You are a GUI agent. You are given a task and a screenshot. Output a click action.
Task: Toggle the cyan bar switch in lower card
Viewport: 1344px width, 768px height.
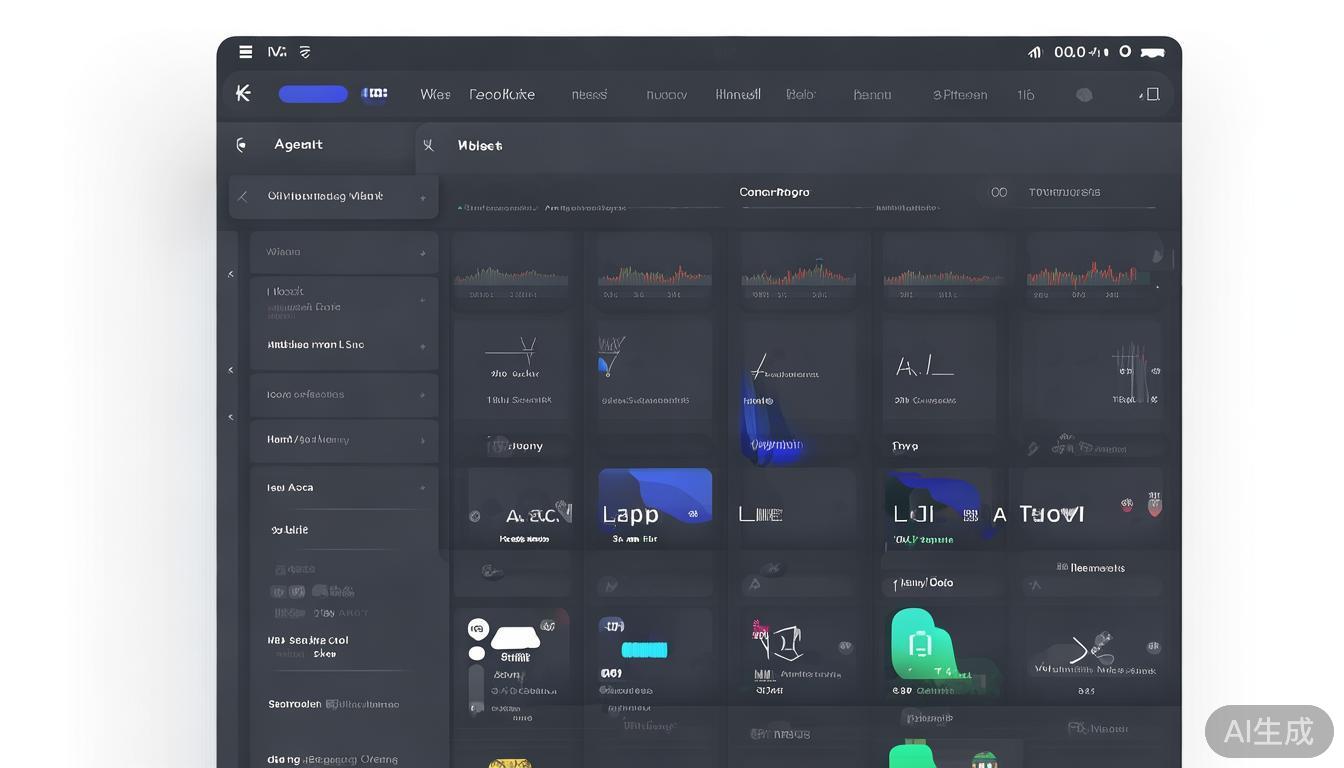pyautogui.click(x=644, y=650)
